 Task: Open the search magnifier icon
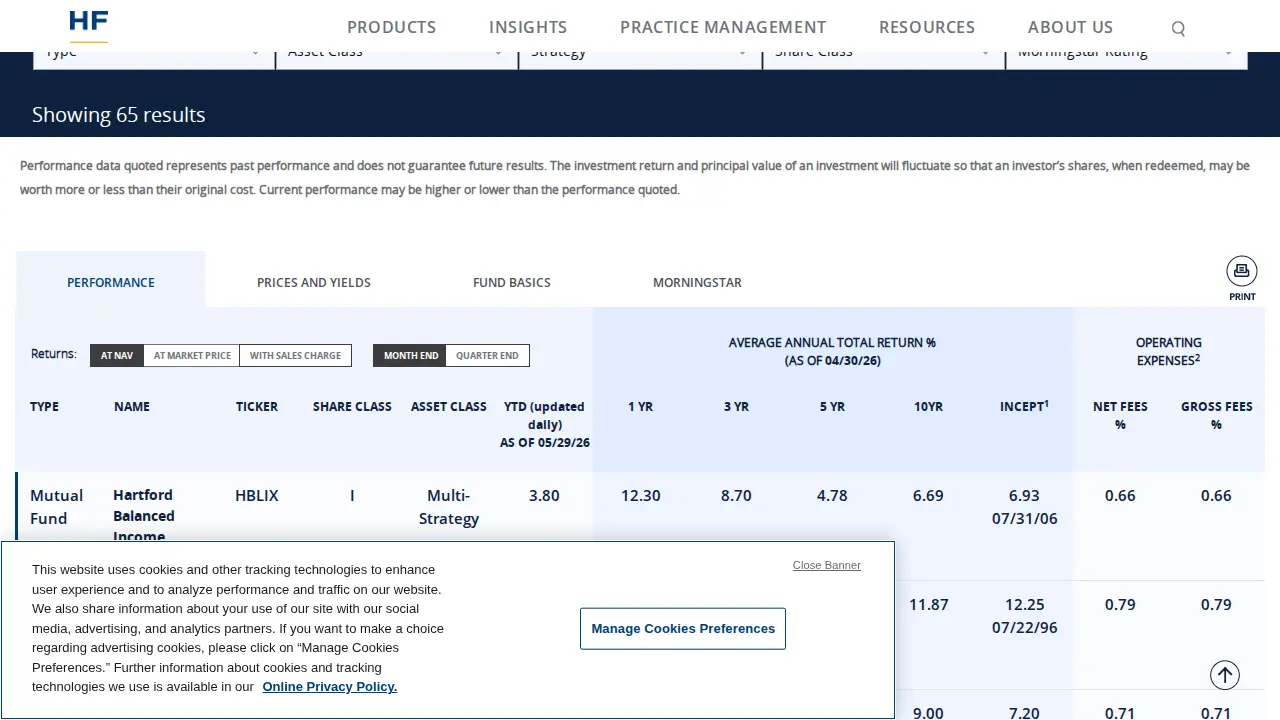click(x=1178, y=29)
